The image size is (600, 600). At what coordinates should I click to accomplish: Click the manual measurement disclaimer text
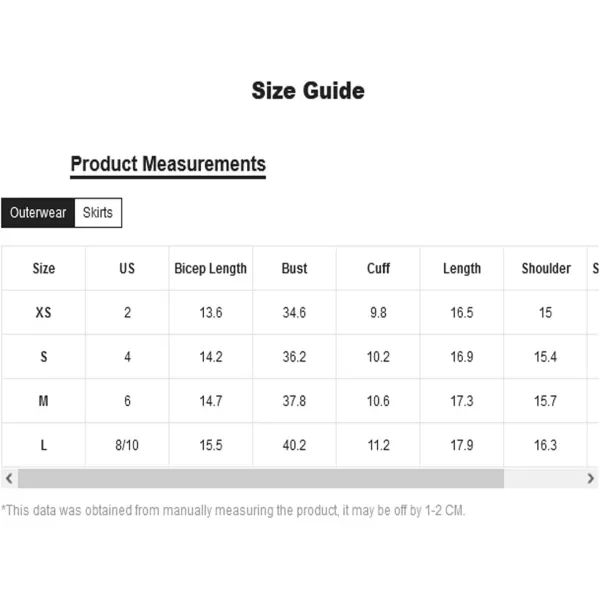point(233,510)
